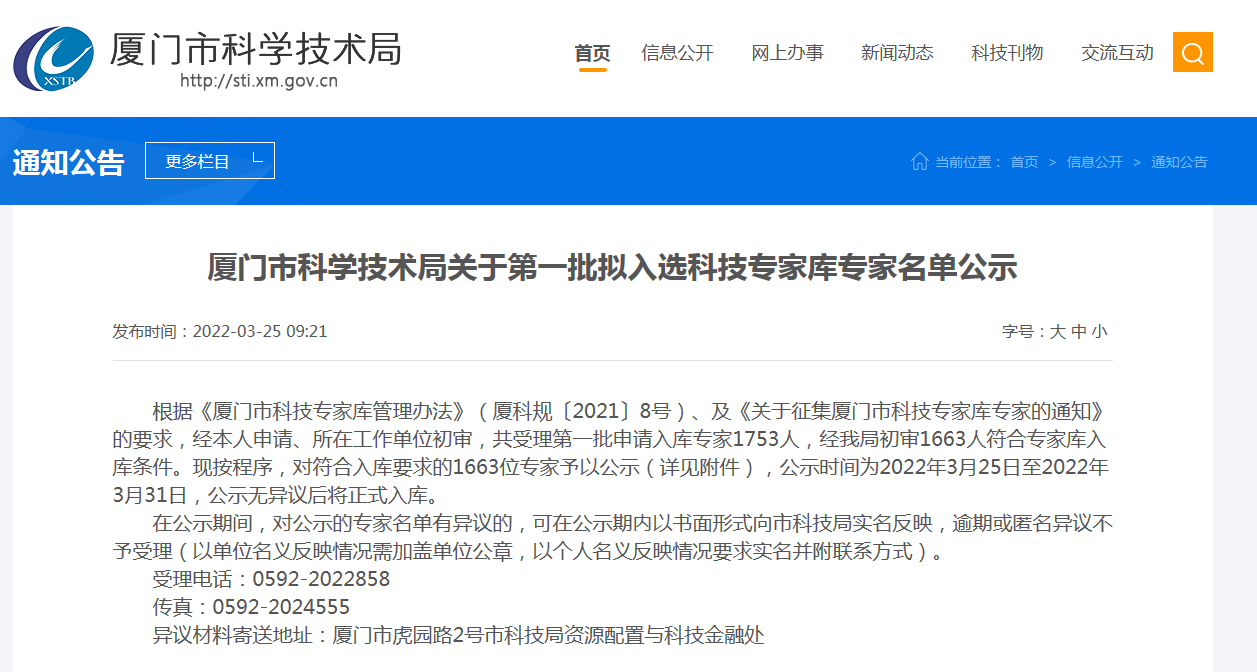
Task: Click the orange search magnifier icon
Action: [x=1192, y=53]
